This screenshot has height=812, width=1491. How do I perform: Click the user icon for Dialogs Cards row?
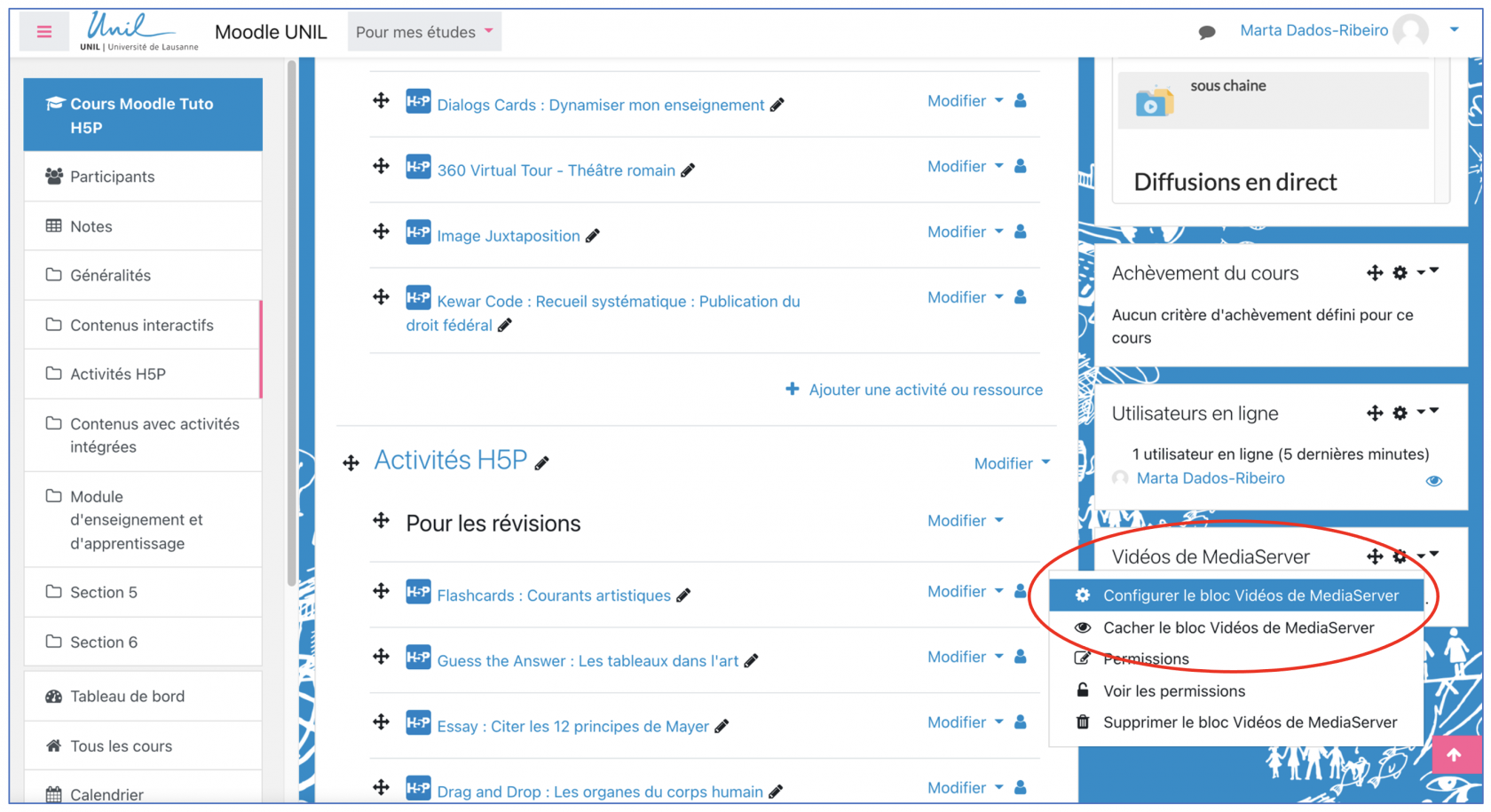[x=1021, y=101]
